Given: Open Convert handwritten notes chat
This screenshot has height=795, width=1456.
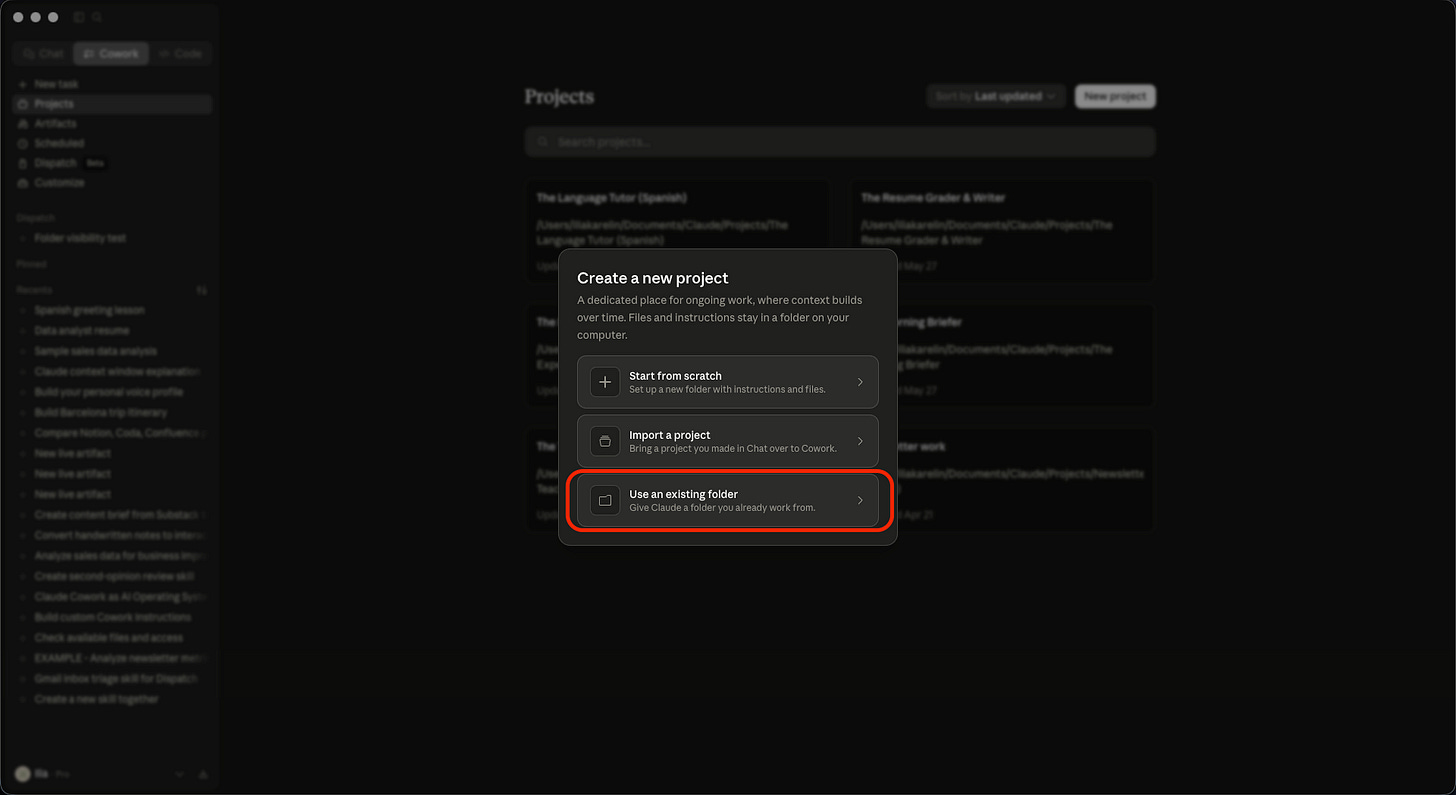Looking at the screenshot, I should point(112,535).
